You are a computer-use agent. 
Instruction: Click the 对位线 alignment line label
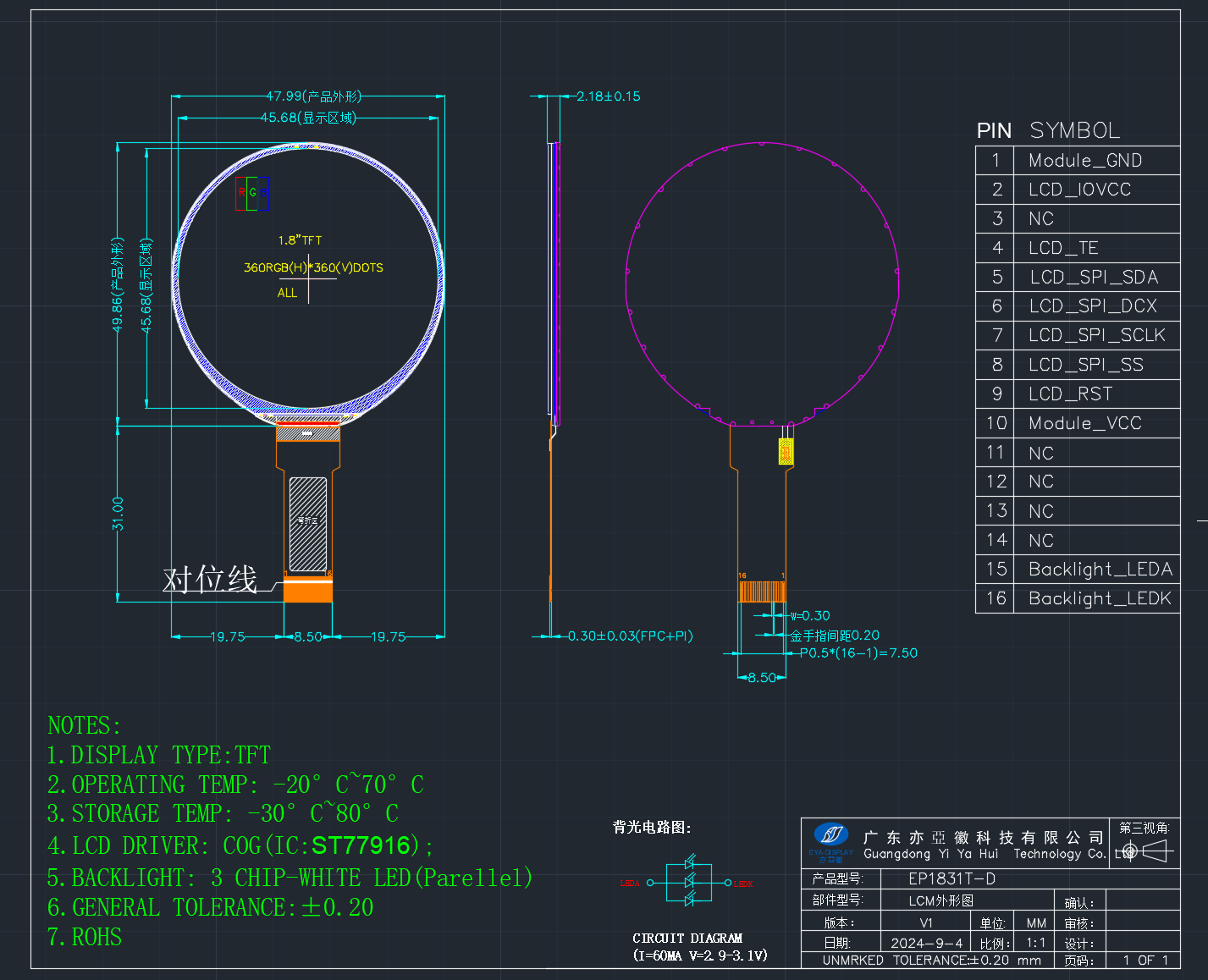(210, 580)
